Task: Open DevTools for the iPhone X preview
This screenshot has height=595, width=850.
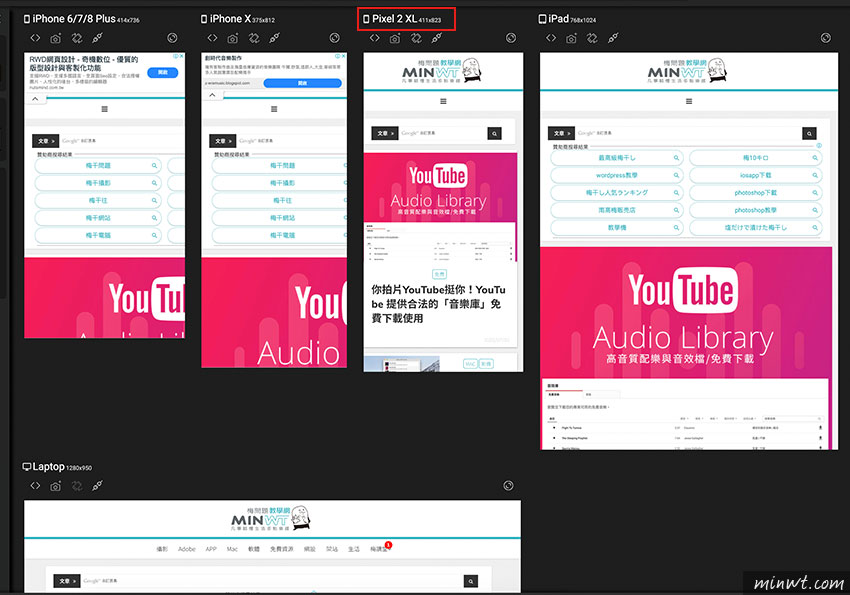Action: point(212,38)
